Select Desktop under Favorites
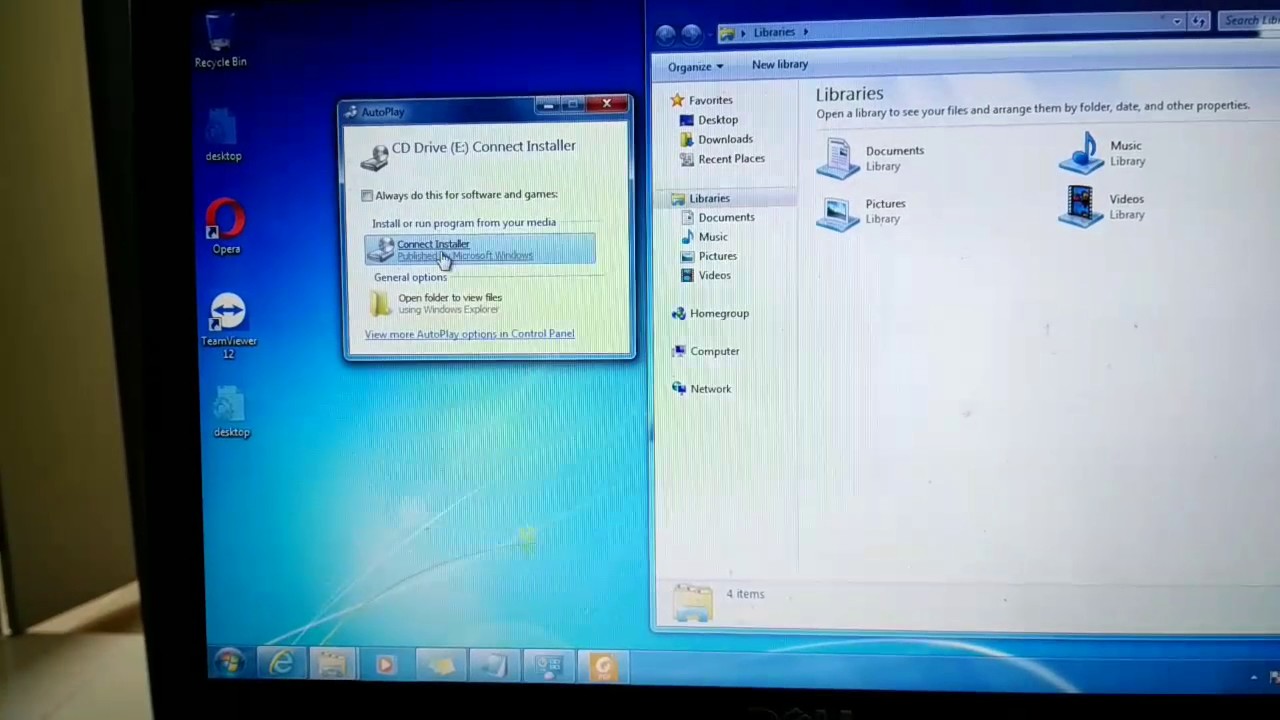This screenshot has height=720, width=1280. (x=718, y=120)
